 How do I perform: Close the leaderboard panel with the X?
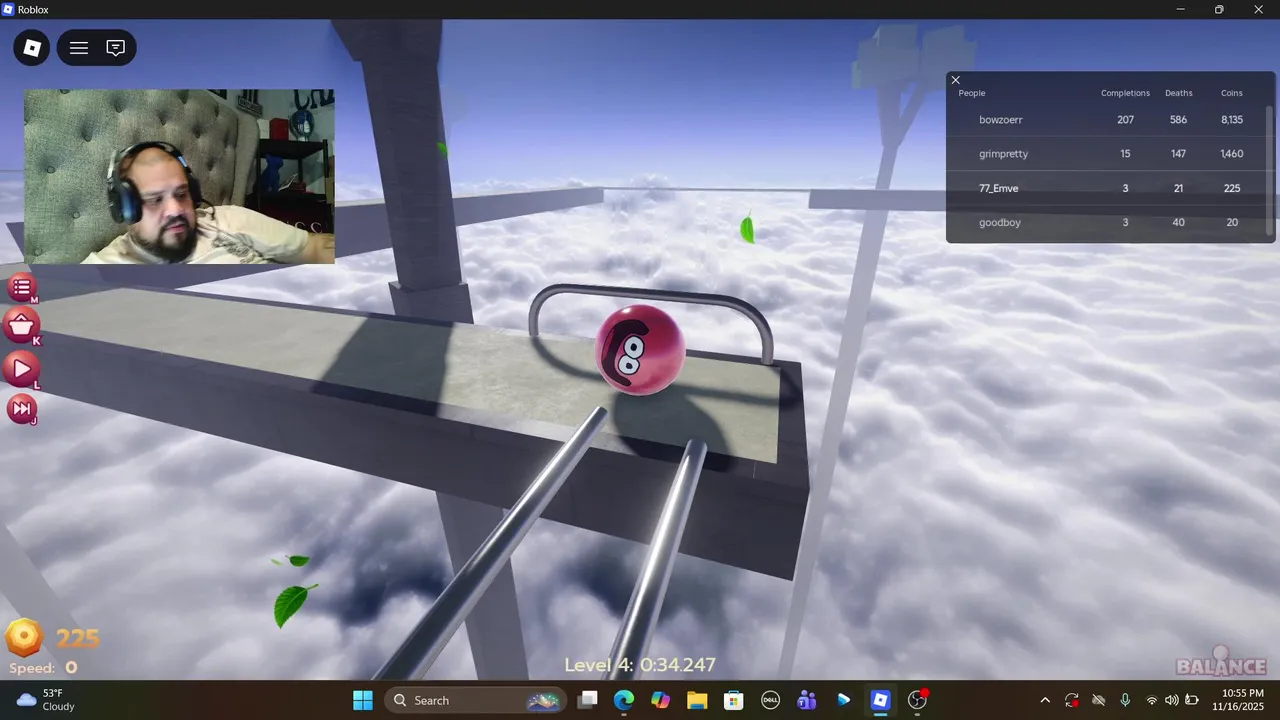point(955,80)
